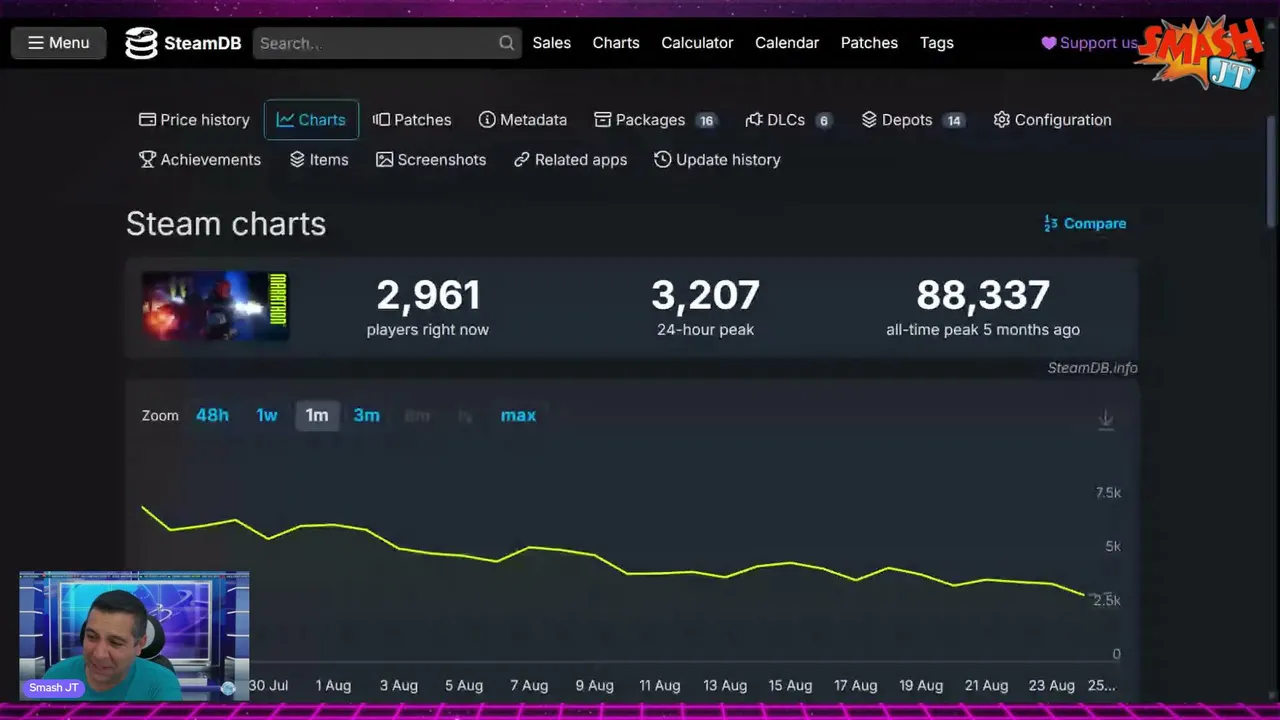Click the 88,337 all-time peak value
Image resolution: width=1280 pixels, height=720 pixels.
(x=983, y=295)
